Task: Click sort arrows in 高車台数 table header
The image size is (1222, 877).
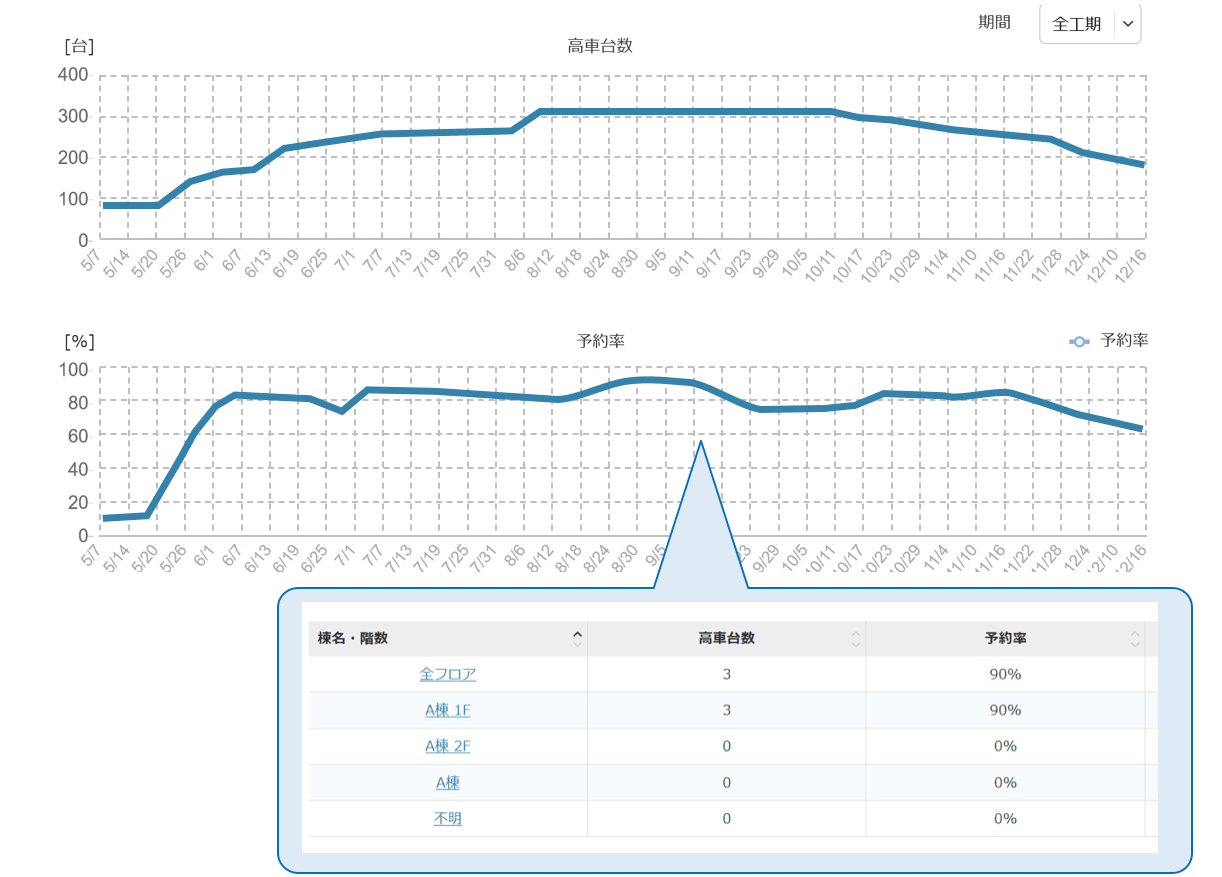Action: click(x=855, y=639)
